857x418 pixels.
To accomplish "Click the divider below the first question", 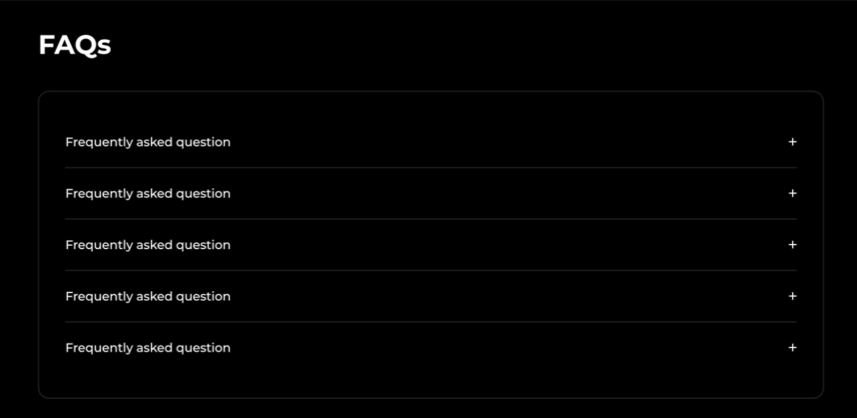I will [x=430, y=168].
